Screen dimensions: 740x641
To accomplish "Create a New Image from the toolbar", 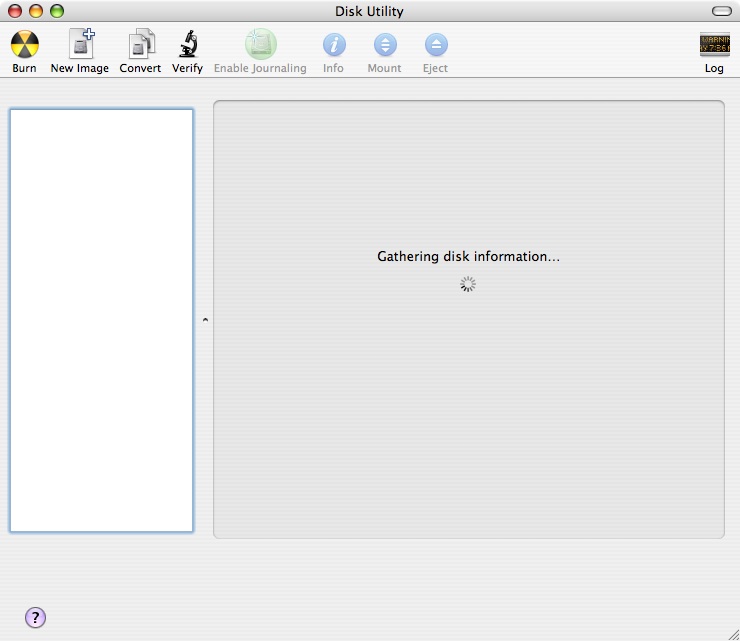I will click(x=81, y=44).
